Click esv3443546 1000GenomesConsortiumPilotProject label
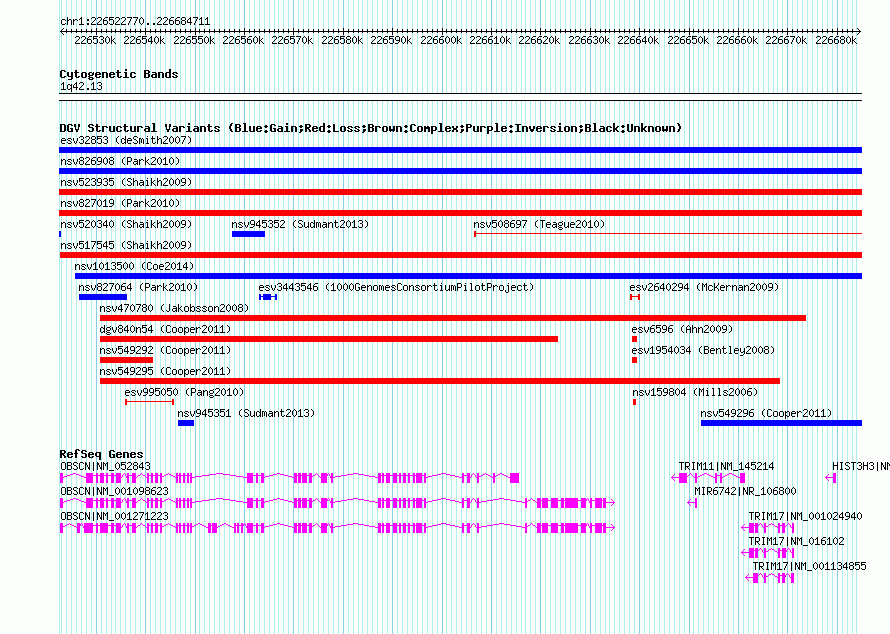The width and height of the screenshot is (890, 634). pos(396,287)
